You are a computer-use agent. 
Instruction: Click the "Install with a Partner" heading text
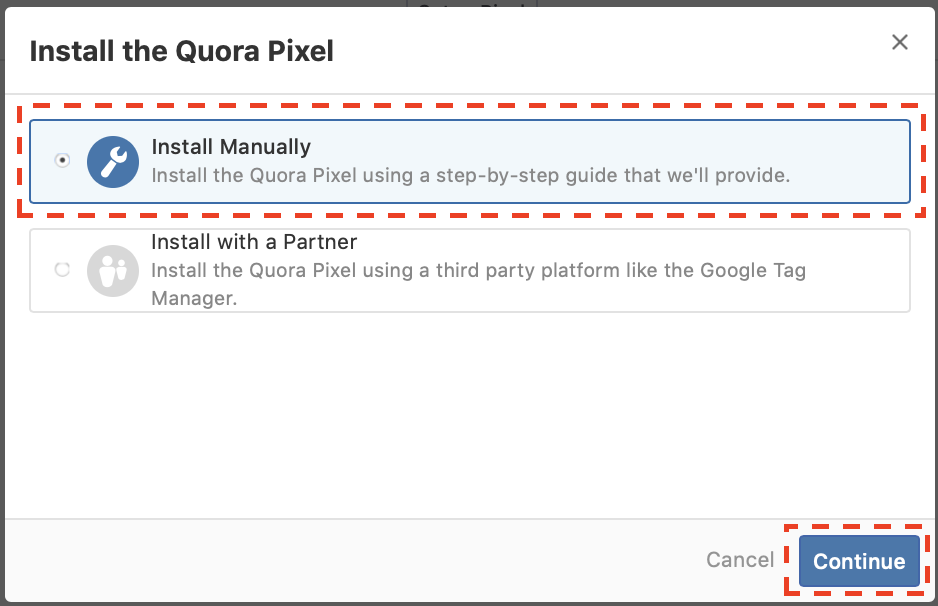(x=254, y=242)
